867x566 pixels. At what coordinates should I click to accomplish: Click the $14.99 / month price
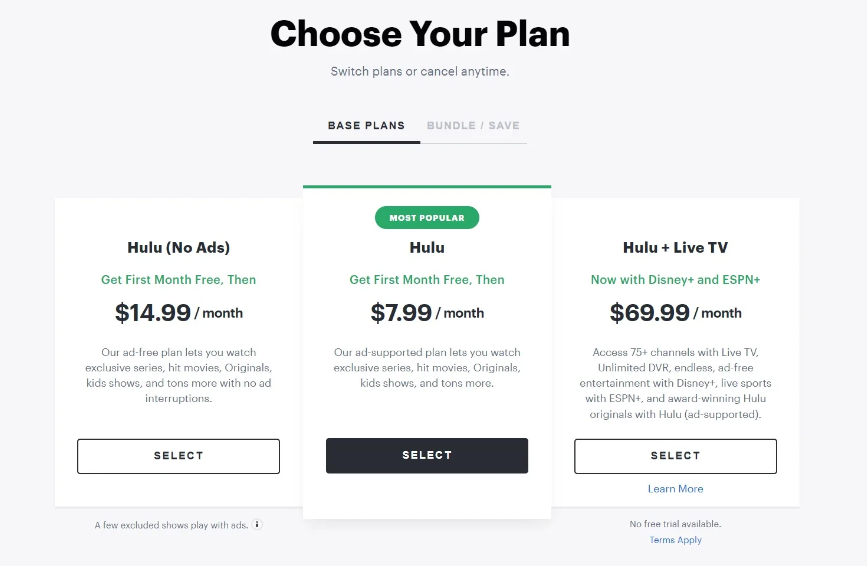coord(179,313)
